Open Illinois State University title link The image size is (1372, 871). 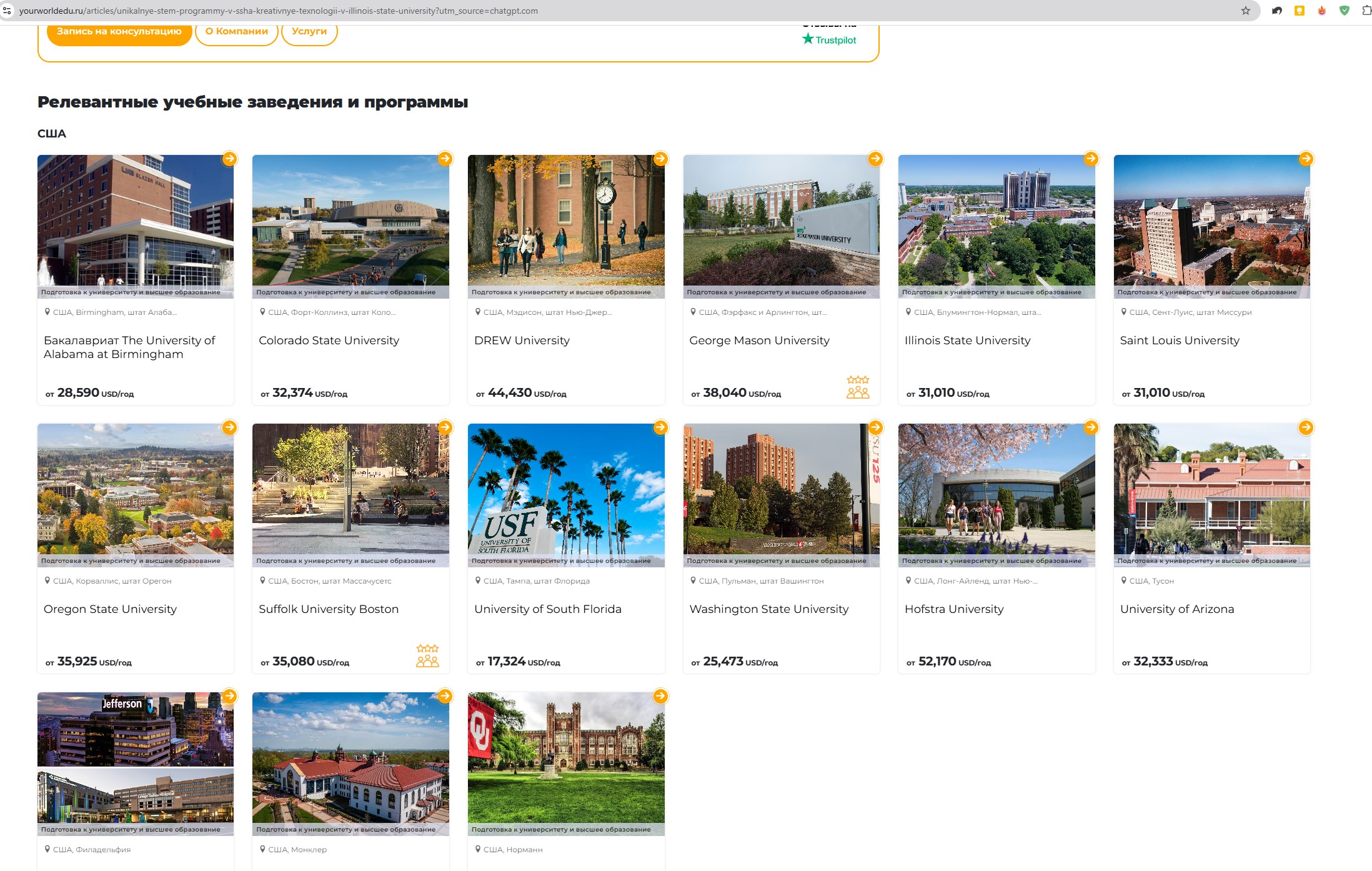click(x=967, y=341)
